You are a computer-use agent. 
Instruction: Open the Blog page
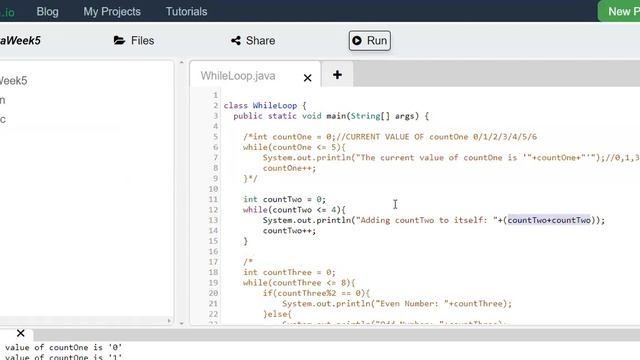[47, 11]
